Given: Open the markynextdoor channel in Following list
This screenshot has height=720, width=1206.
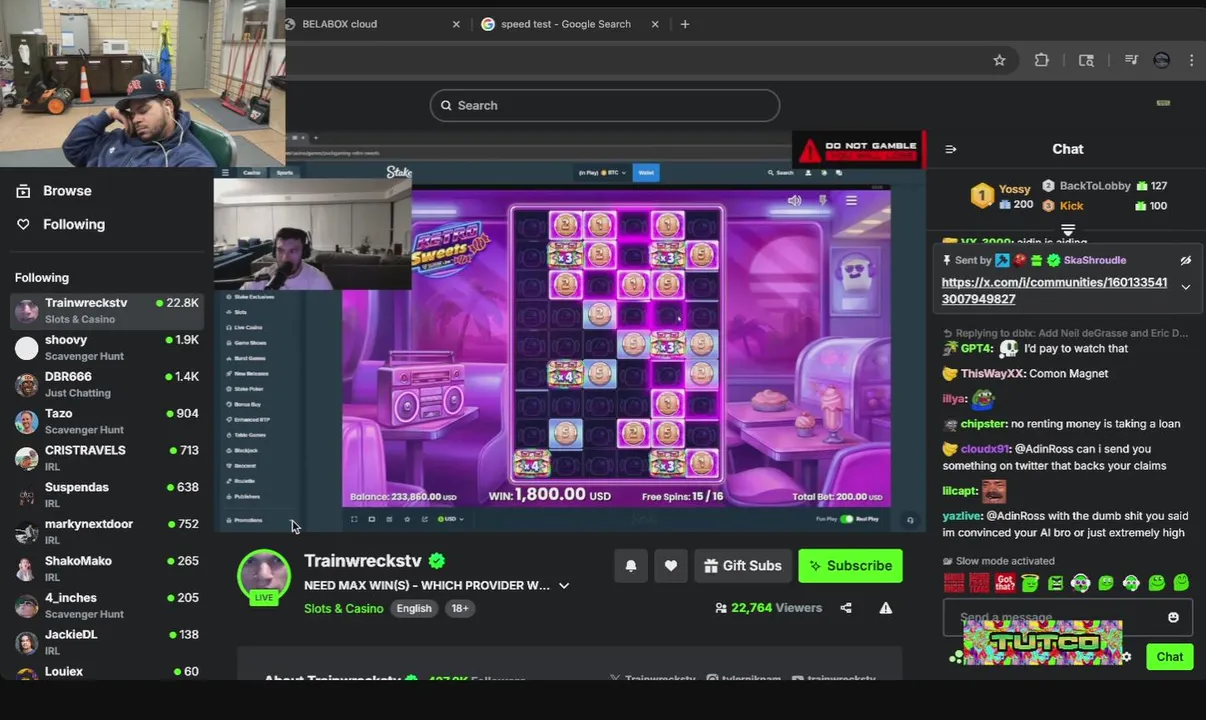Looking at the screenshot, I should click(107, 532).
